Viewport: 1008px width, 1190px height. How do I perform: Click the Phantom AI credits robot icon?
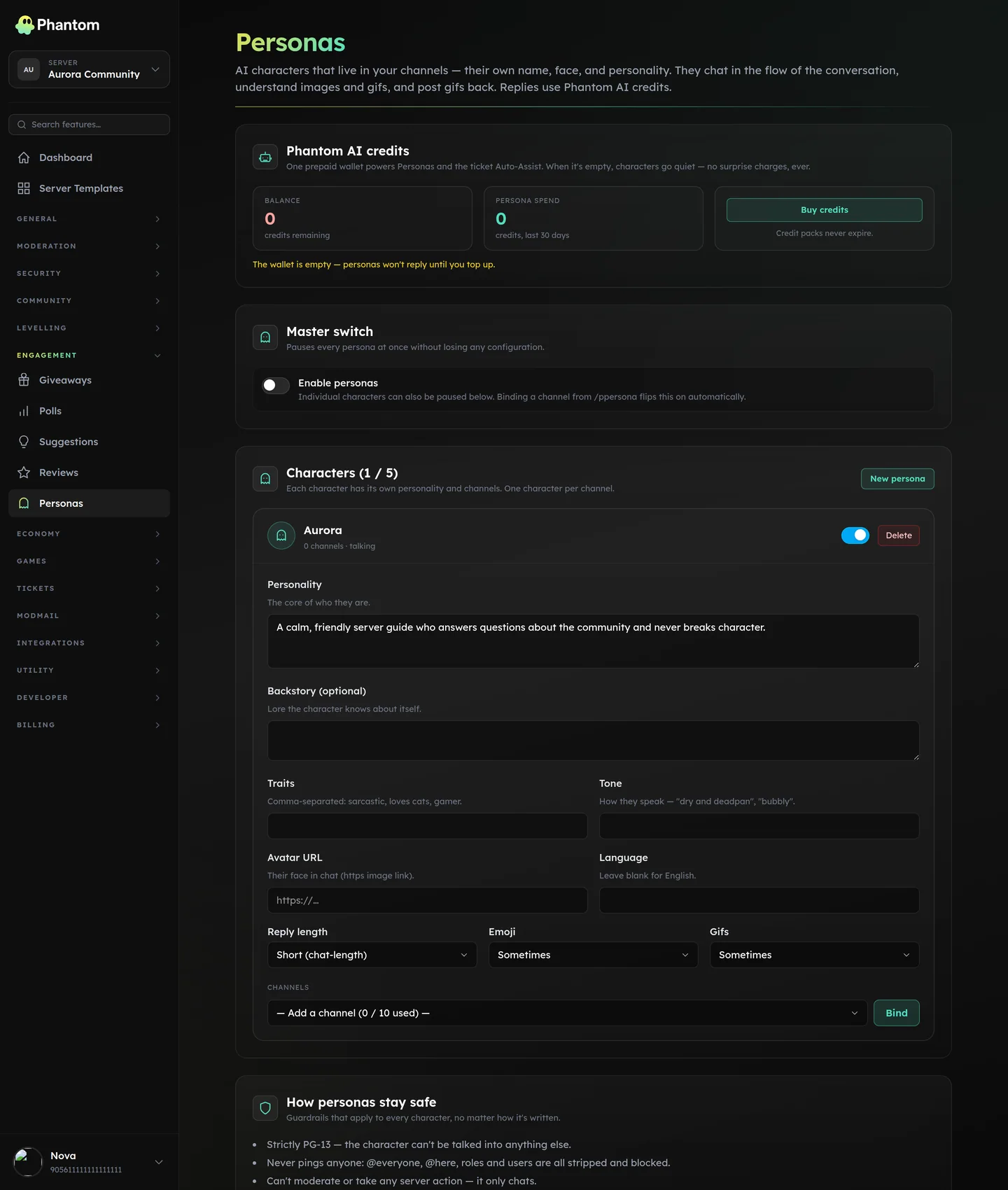pos(265,157)
